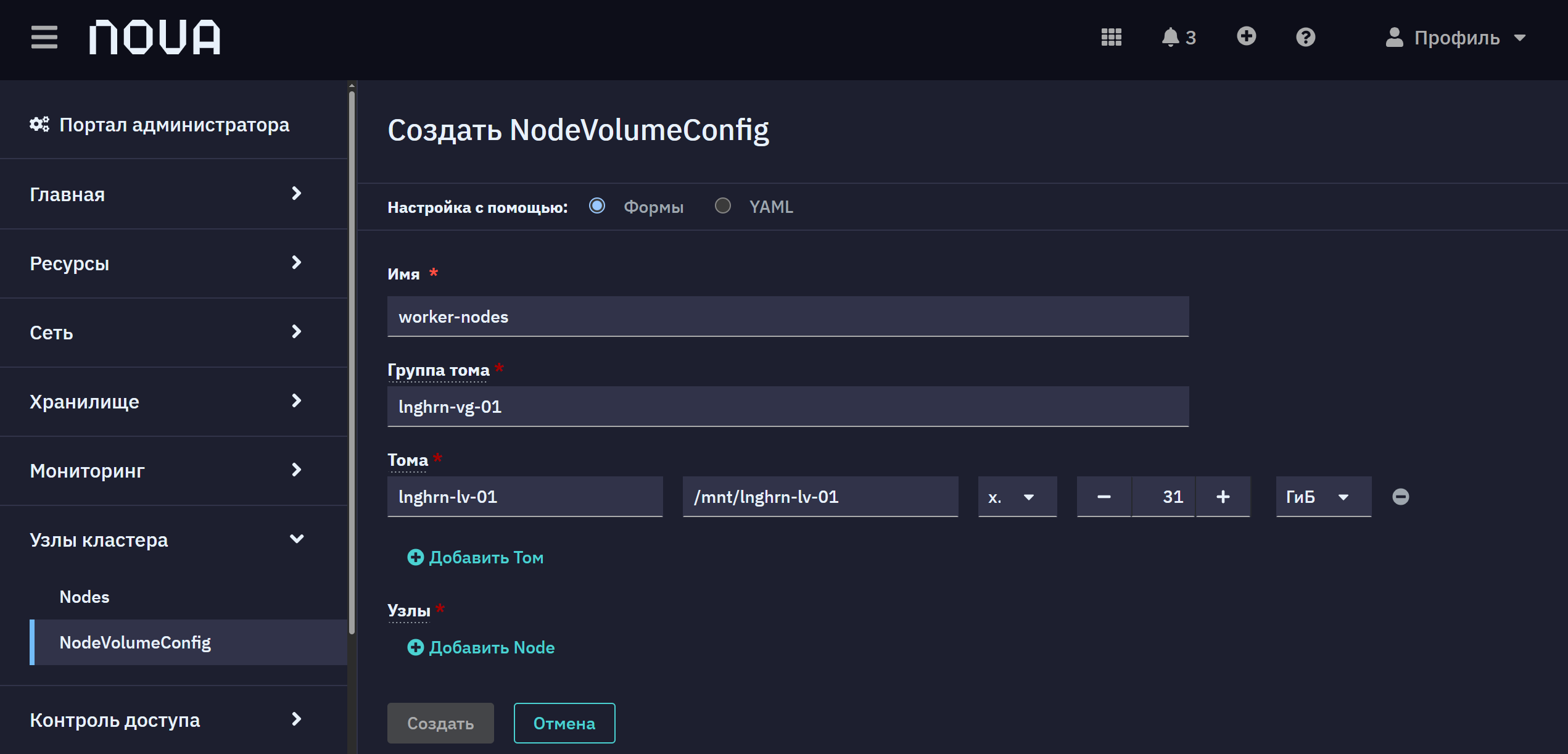Click the Тома field label

(x=407, y=460)
